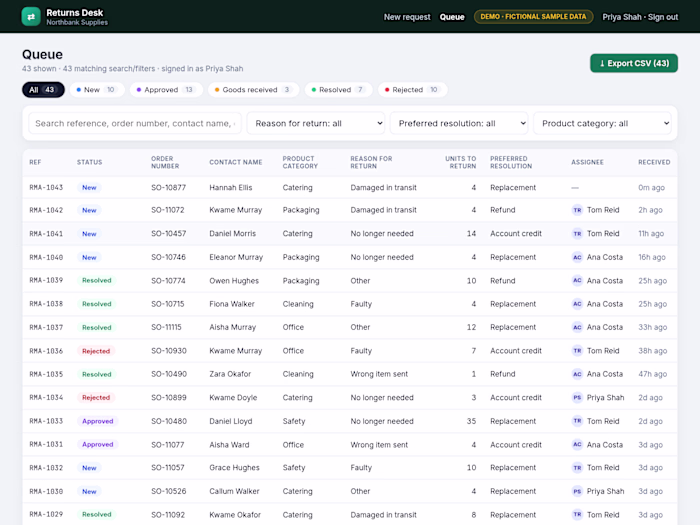The width and height of the screenshot is (700, 525).
Task: Click the UNITS TO RETURN column header
Action: point(460,162)
